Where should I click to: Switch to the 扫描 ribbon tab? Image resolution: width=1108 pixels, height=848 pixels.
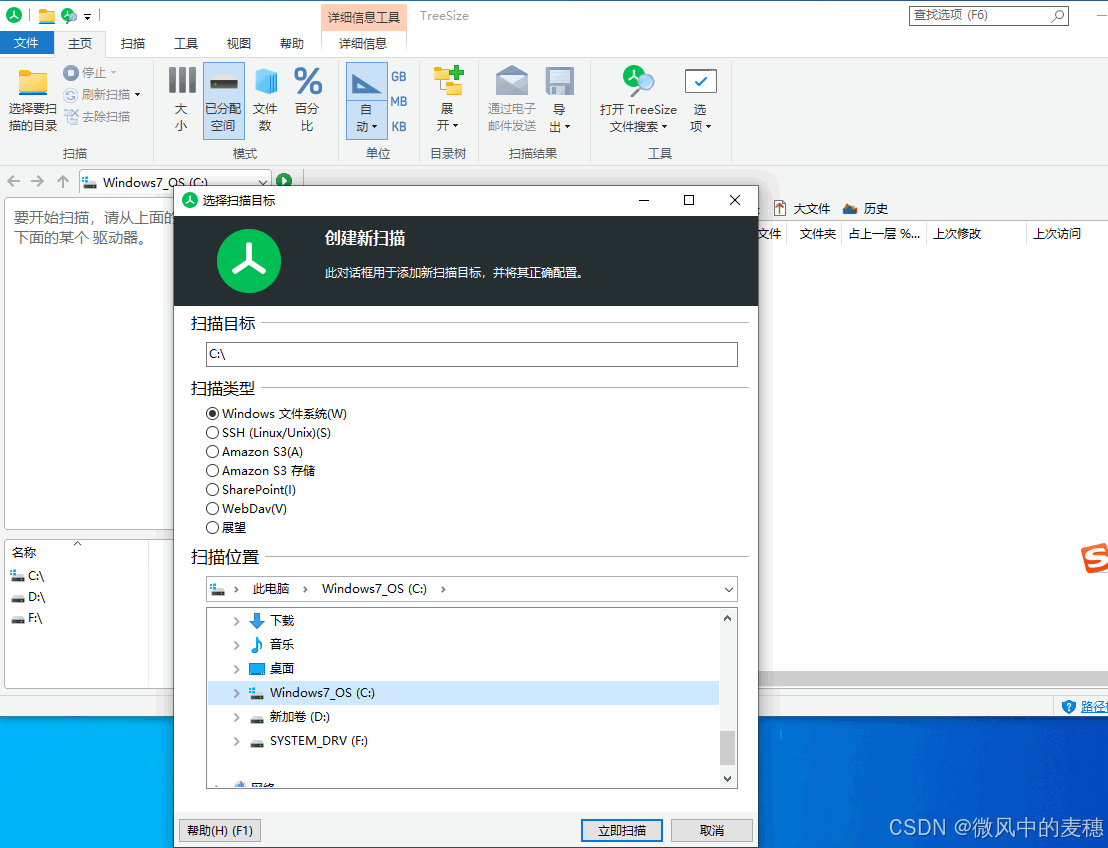click(132, 44)
